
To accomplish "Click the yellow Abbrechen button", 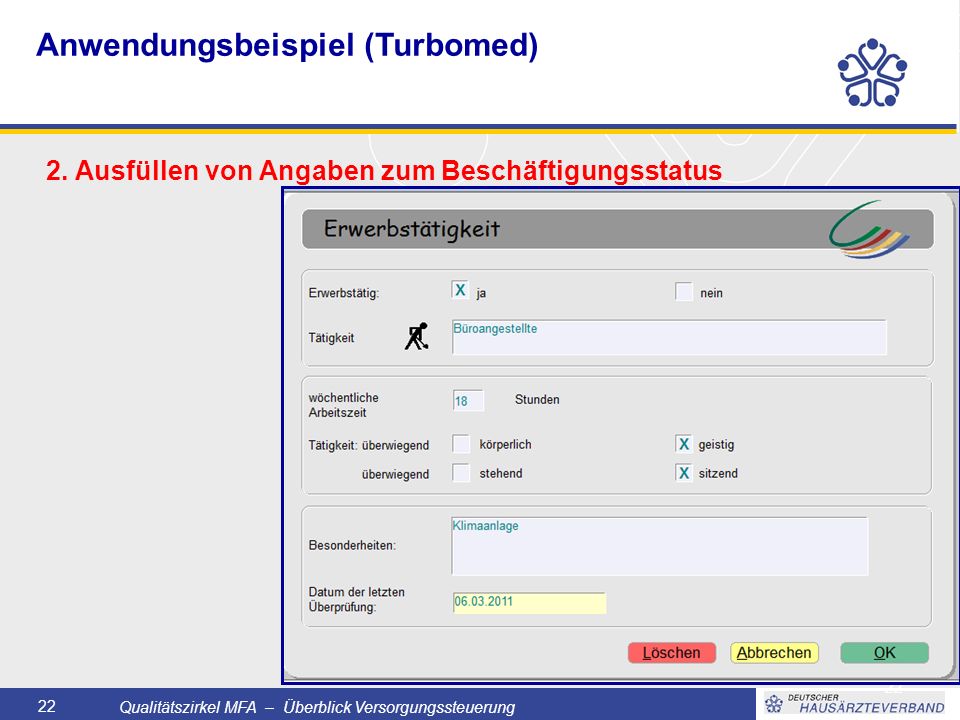I will tap(774, 653).
